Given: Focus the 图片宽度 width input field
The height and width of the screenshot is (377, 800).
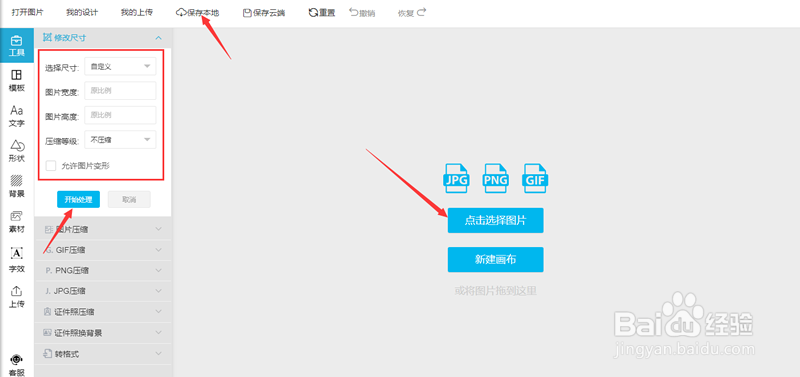Looking at the screenshot, I should point(120,91).
